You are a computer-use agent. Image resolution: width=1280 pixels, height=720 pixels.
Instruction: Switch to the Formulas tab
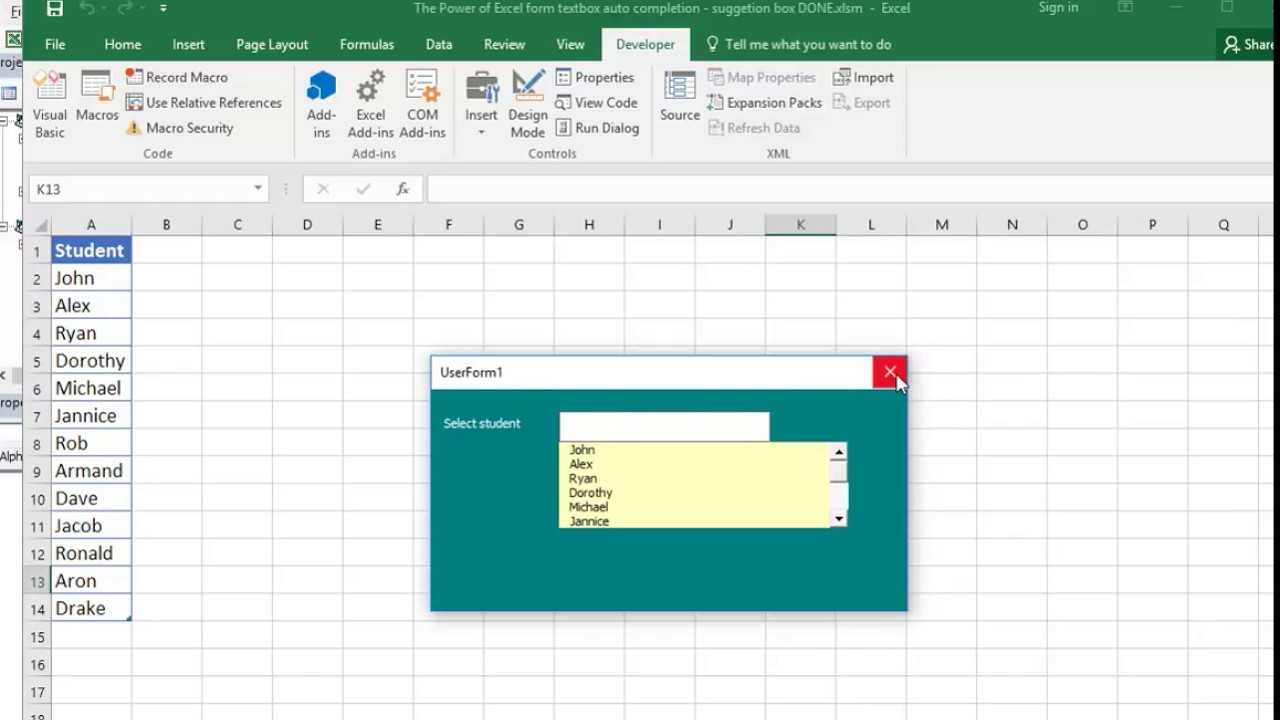click(367, 44)
